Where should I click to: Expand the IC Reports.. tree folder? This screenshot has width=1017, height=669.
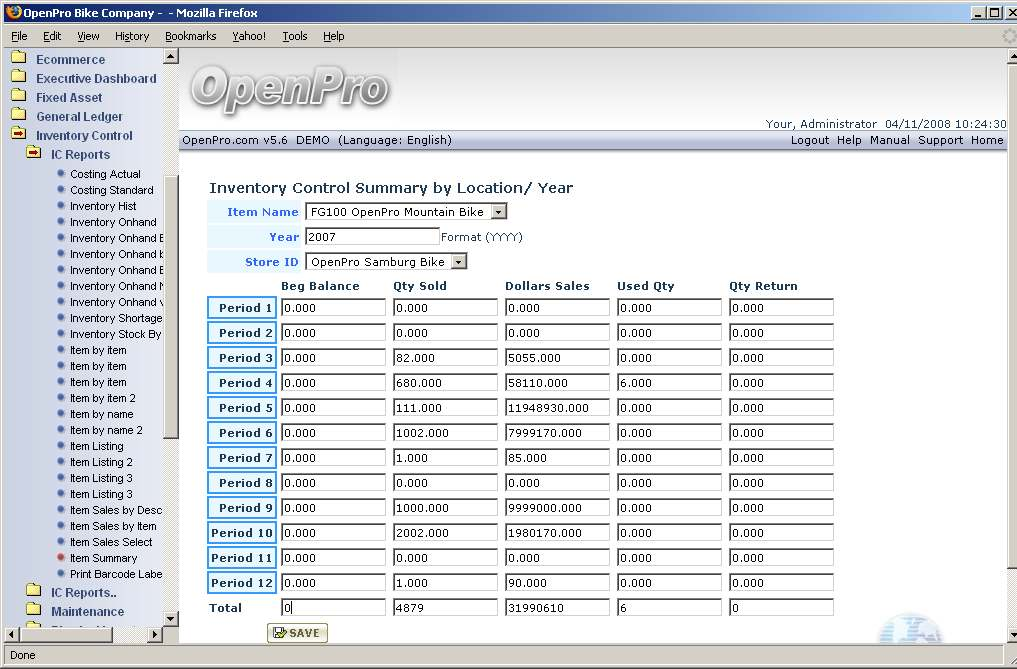(33, 592)
